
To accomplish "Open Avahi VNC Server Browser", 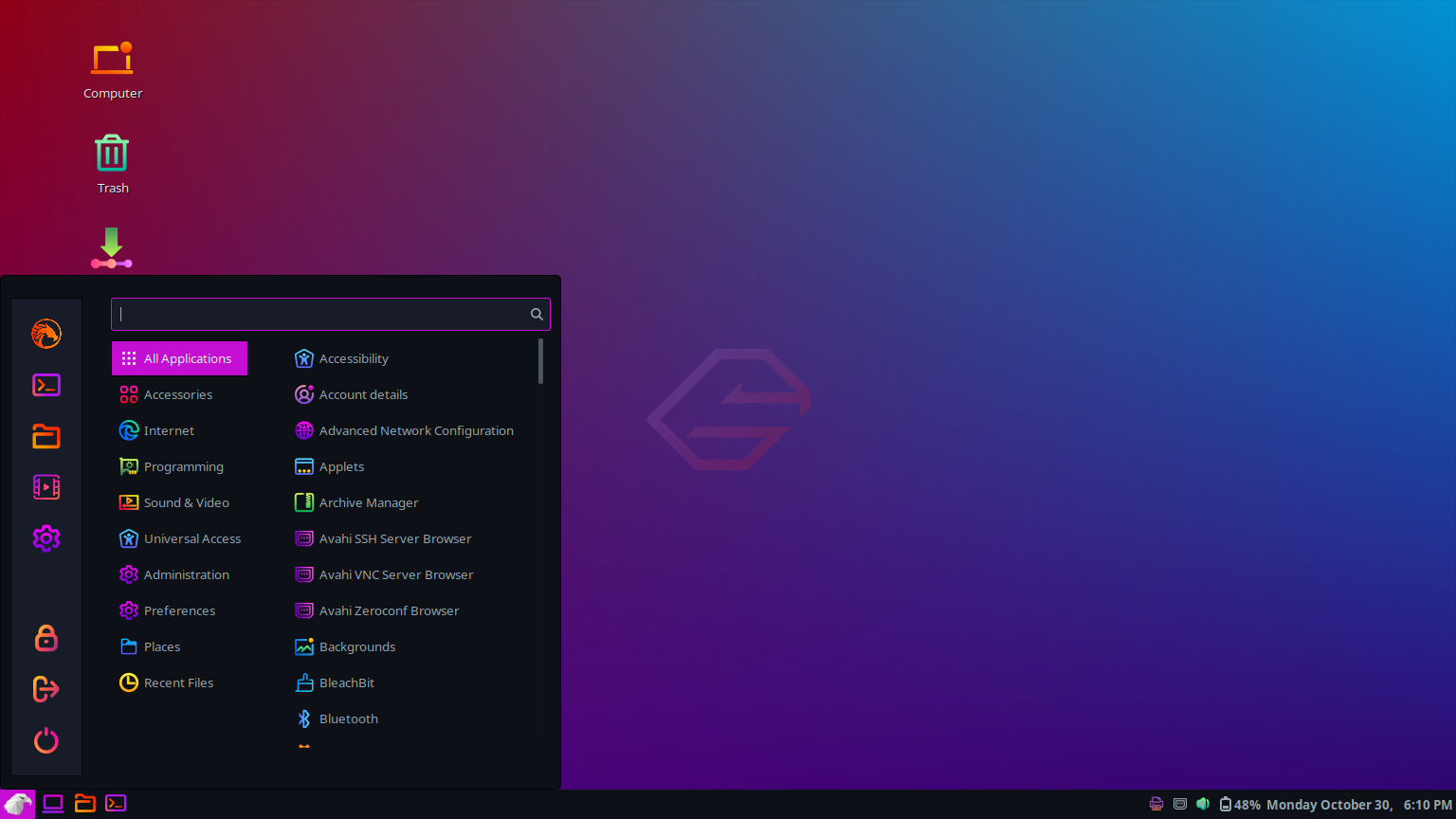I will [x=411, y=574].
